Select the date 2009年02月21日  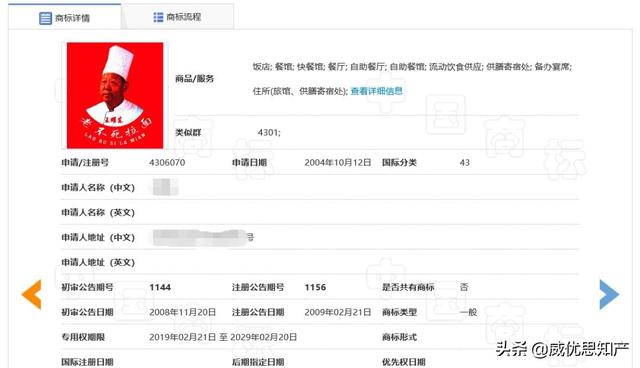[338, 312]
